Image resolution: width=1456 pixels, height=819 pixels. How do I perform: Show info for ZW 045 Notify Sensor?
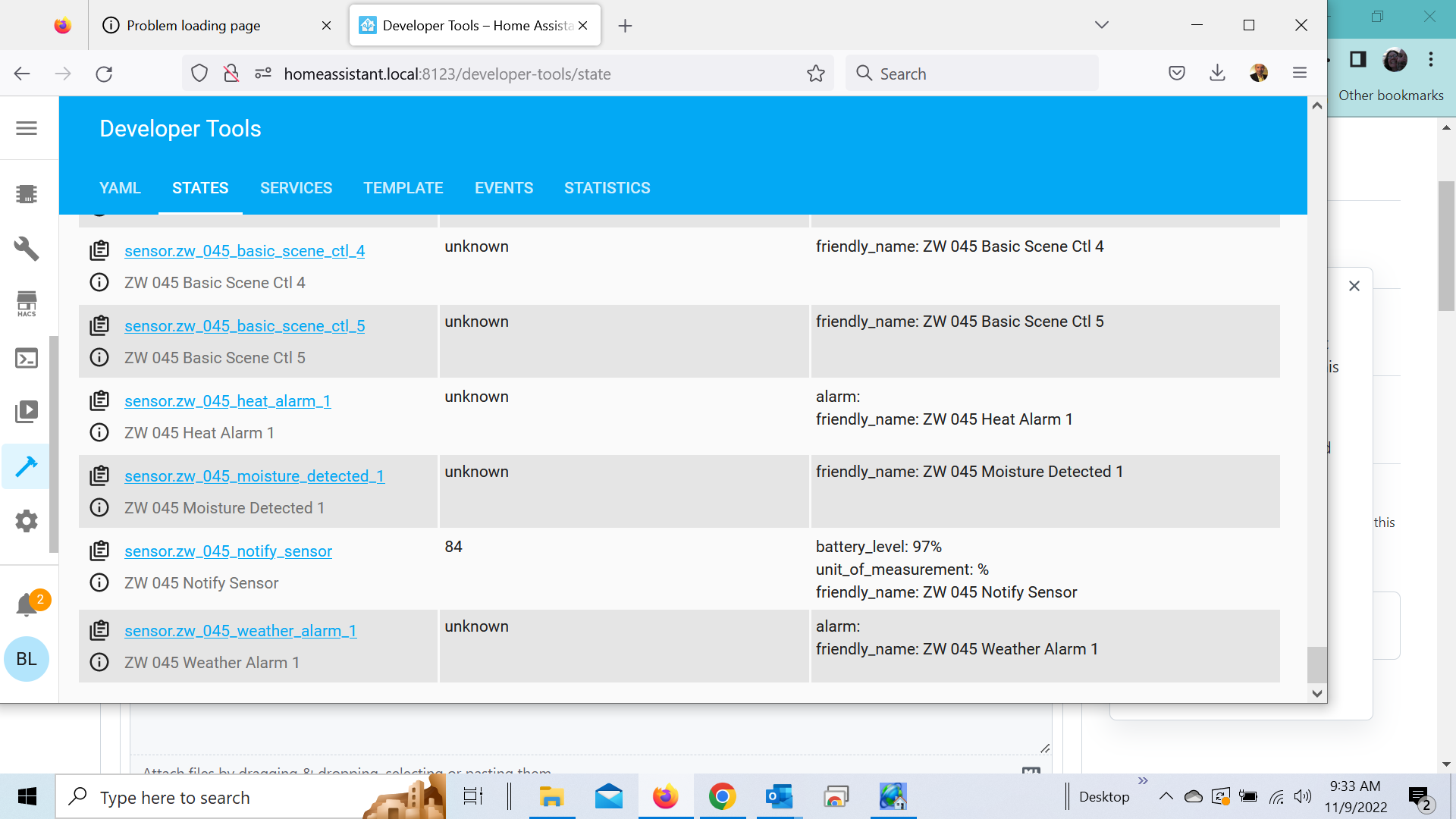click(x=99, y=582)
